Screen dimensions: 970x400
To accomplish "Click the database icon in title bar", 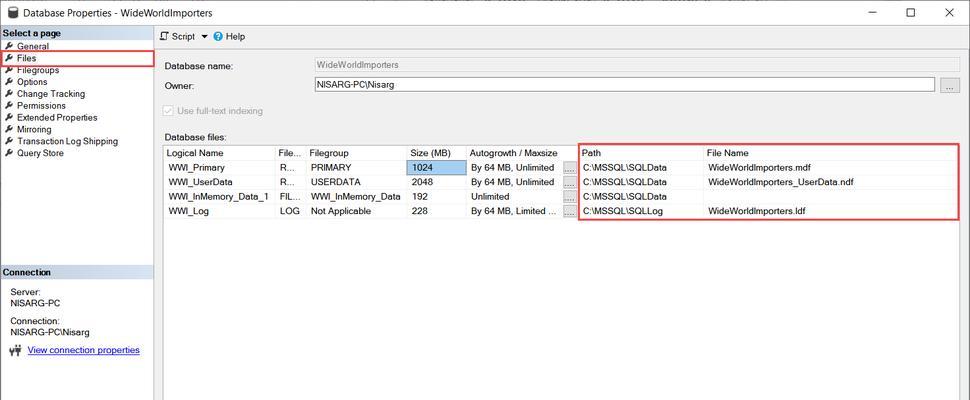I will coord(12,12).
